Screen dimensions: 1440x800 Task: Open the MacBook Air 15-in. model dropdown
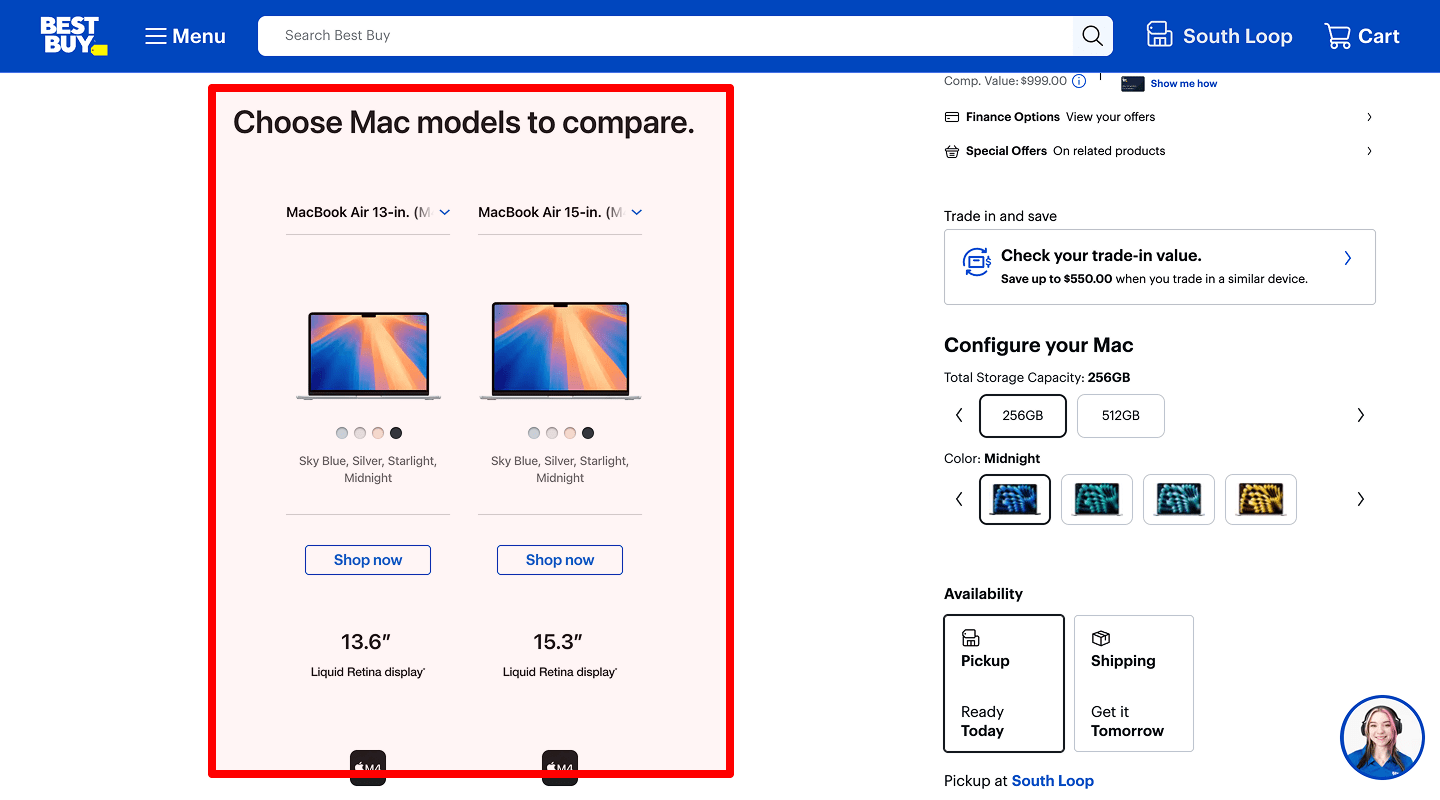pos(637,212)
